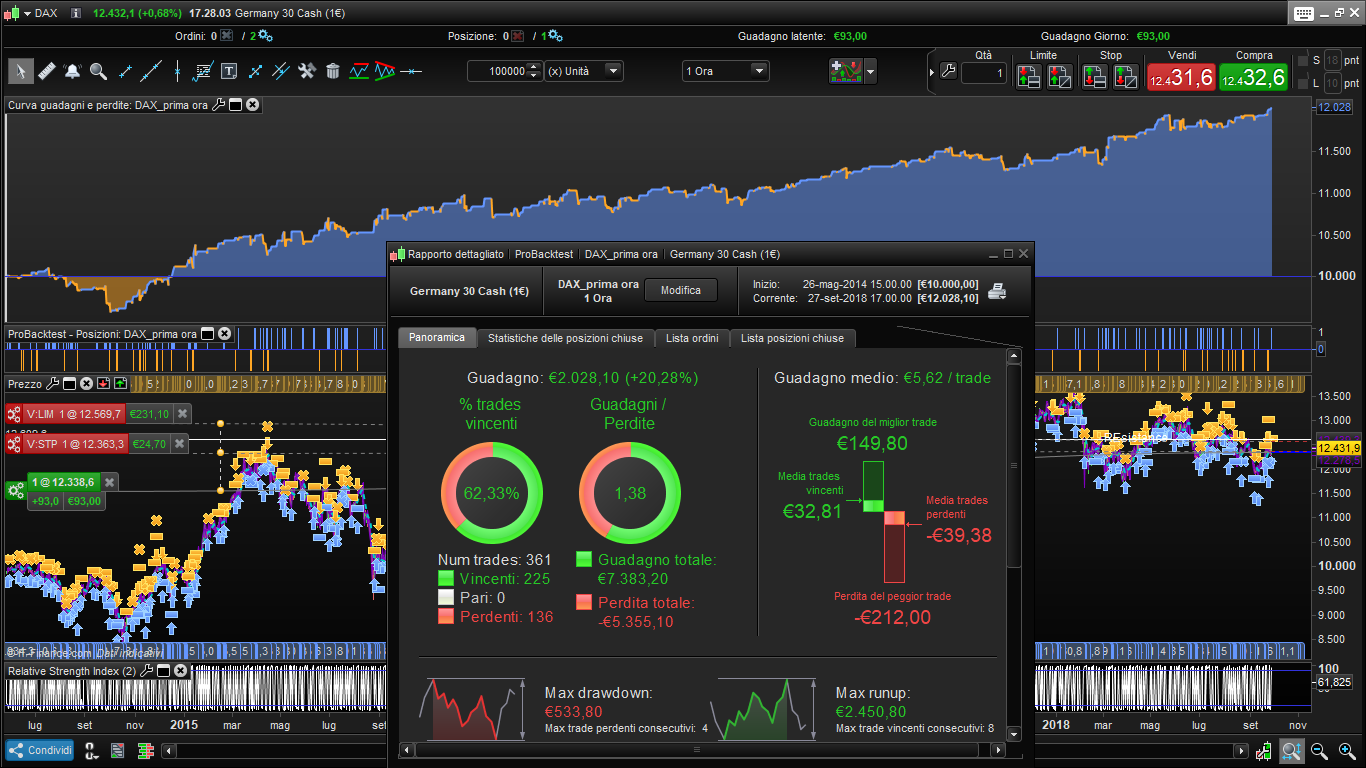Close the ProBacktest Posizioni panel

tap(224, 334)
